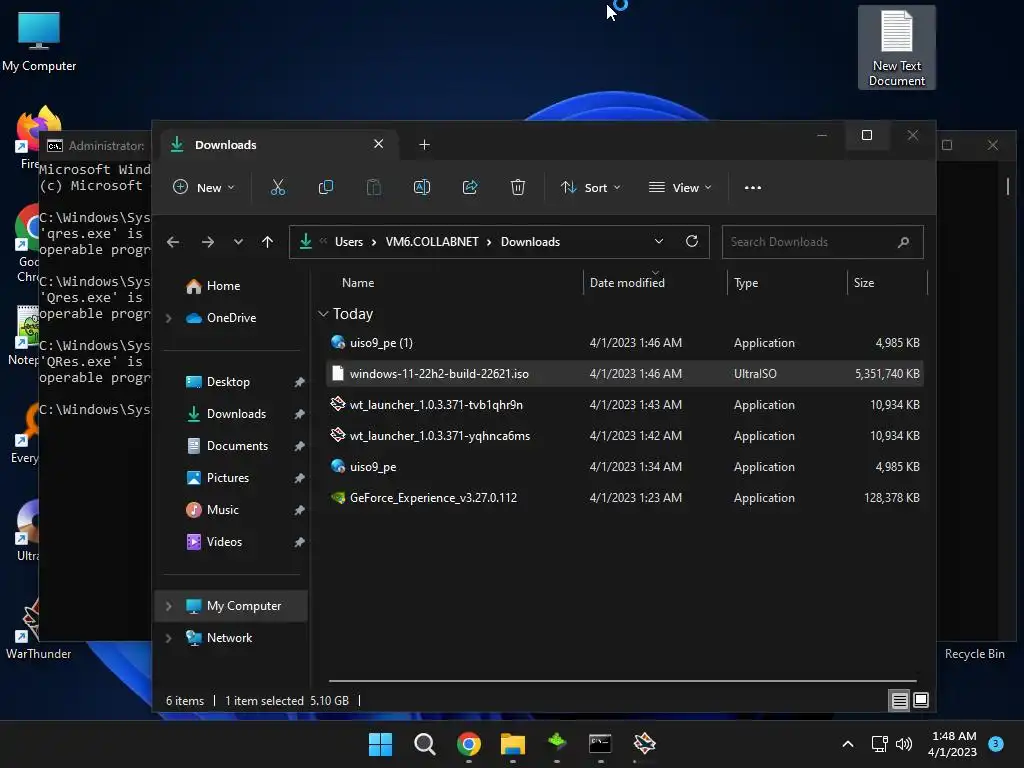Sort by Name column header
The width and height of the screenshot is (1024, 768).
coord(358,283)
